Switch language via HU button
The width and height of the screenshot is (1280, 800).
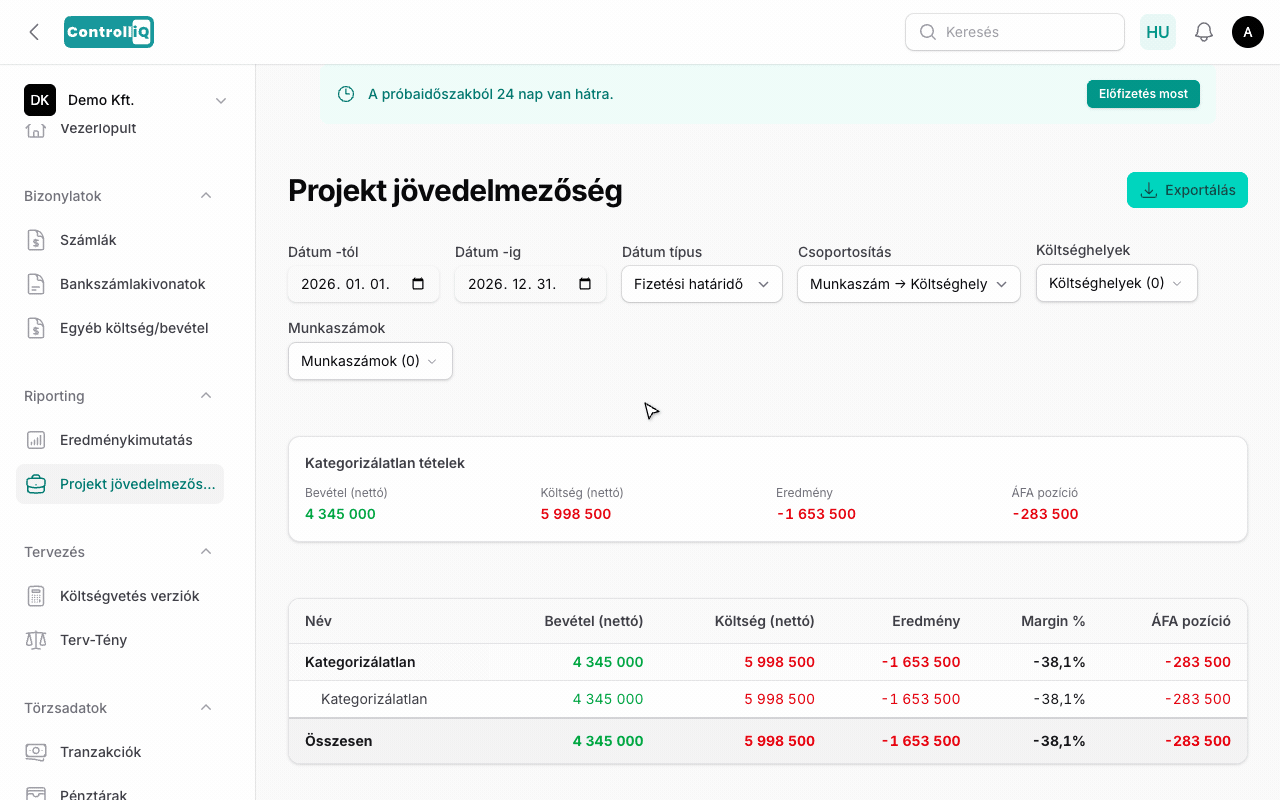click(x=1158, y=32)
